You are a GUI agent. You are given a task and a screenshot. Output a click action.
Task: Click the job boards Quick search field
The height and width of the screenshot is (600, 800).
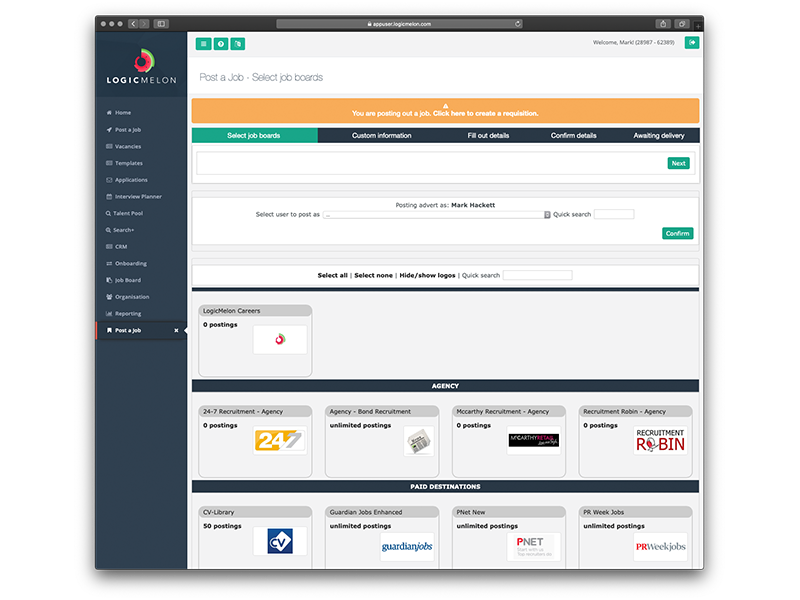[x=537, y=276]
